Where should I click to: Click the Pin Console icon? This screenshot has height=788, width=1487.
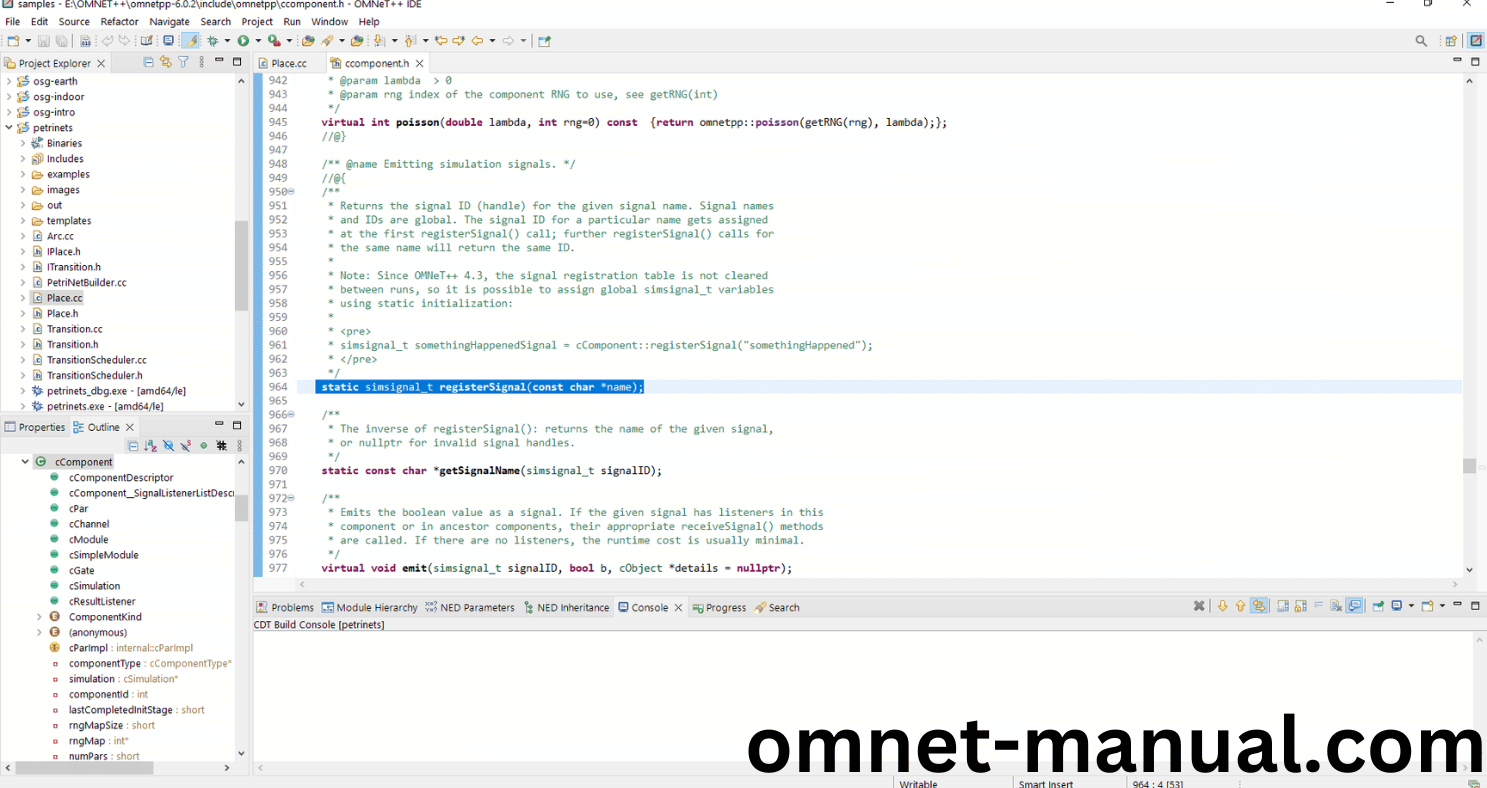[1378, 606]
